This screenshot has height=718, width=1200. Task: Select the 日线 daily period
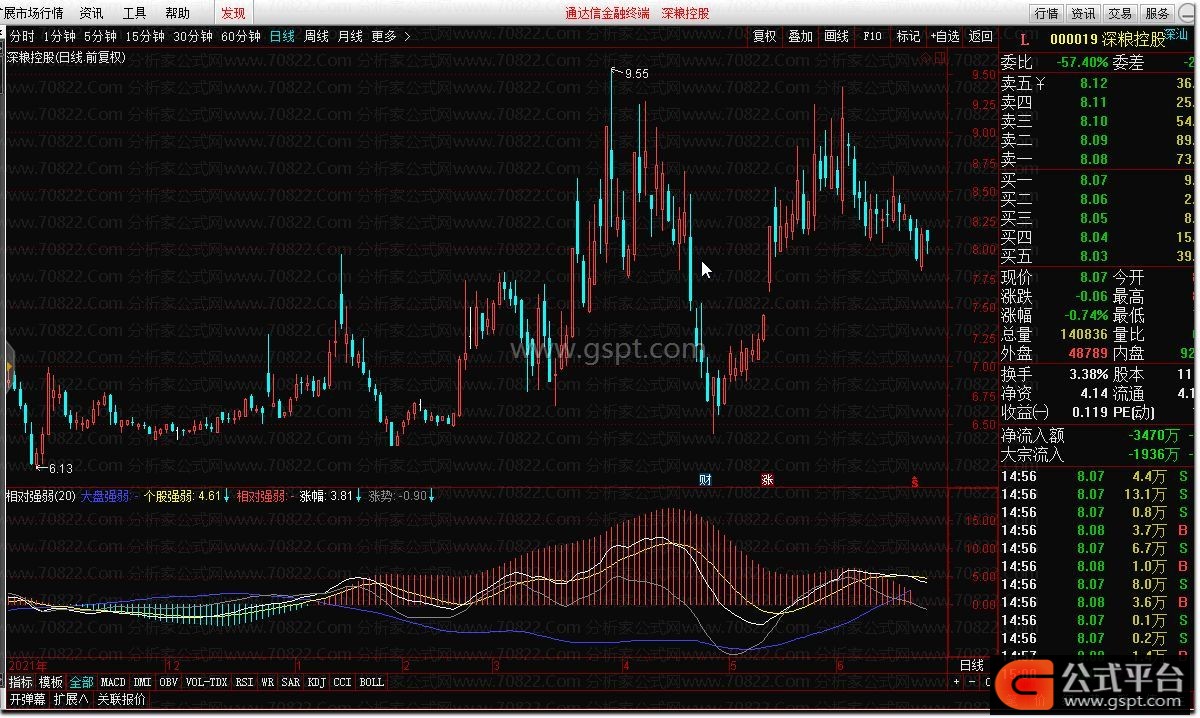(282, 36)
